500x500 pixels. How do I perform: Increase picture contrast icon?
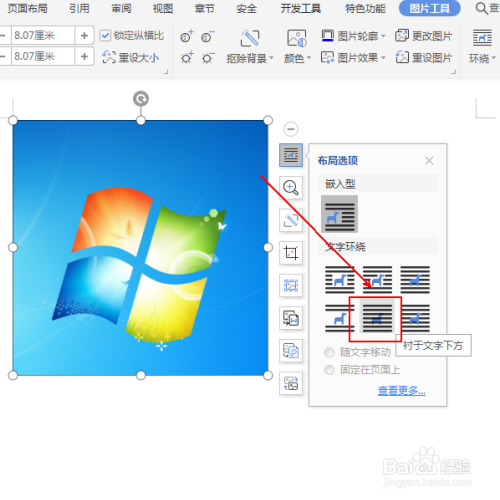pyautogui.click(x=187, y=37)
